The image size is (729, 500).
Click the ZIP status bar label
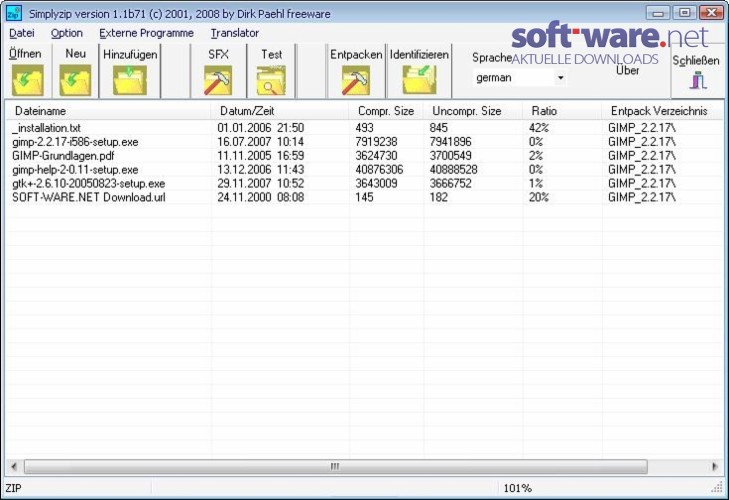point(13,488)
